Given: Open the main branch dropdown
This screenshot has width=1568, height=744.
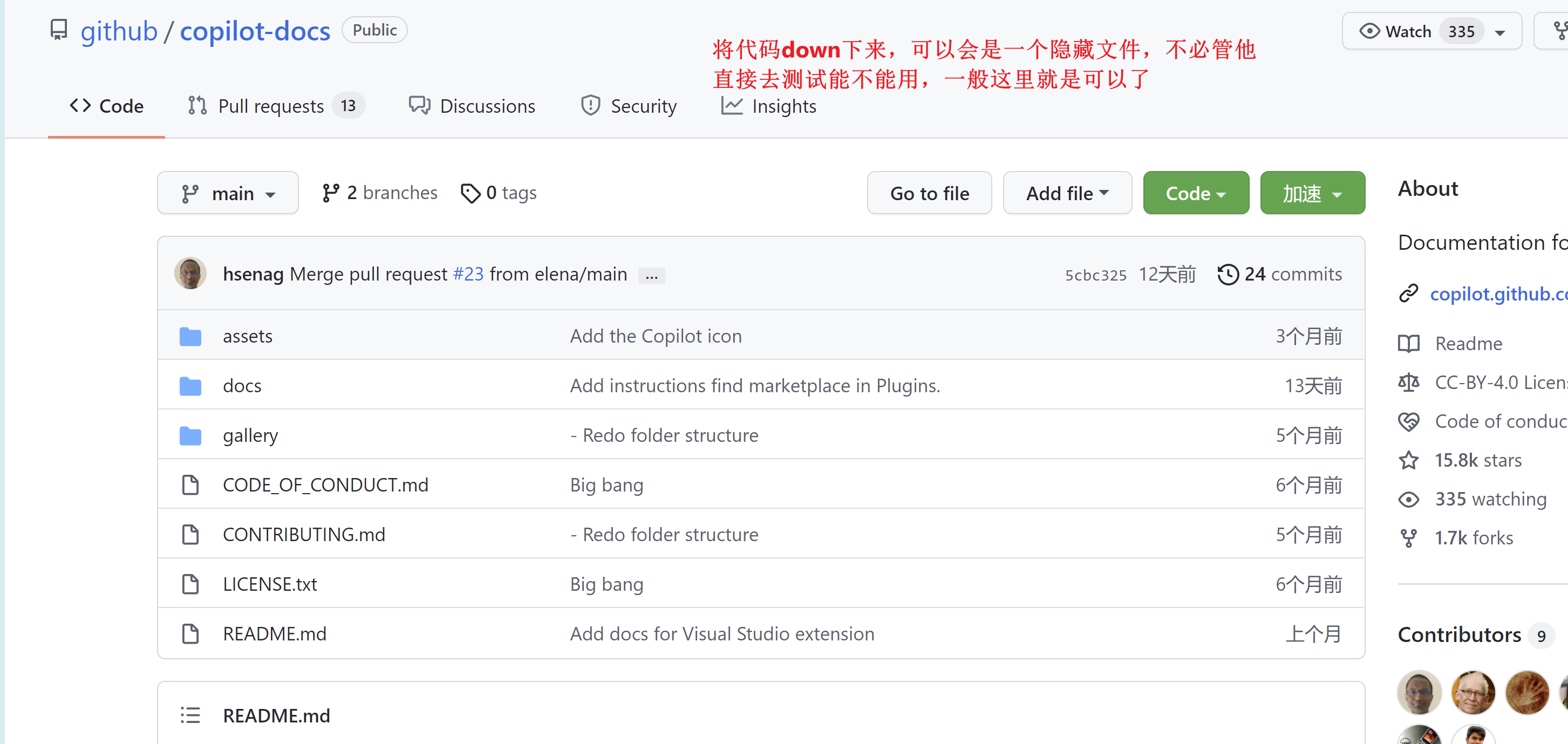Looking at the screenshot, I should (228, 193).
